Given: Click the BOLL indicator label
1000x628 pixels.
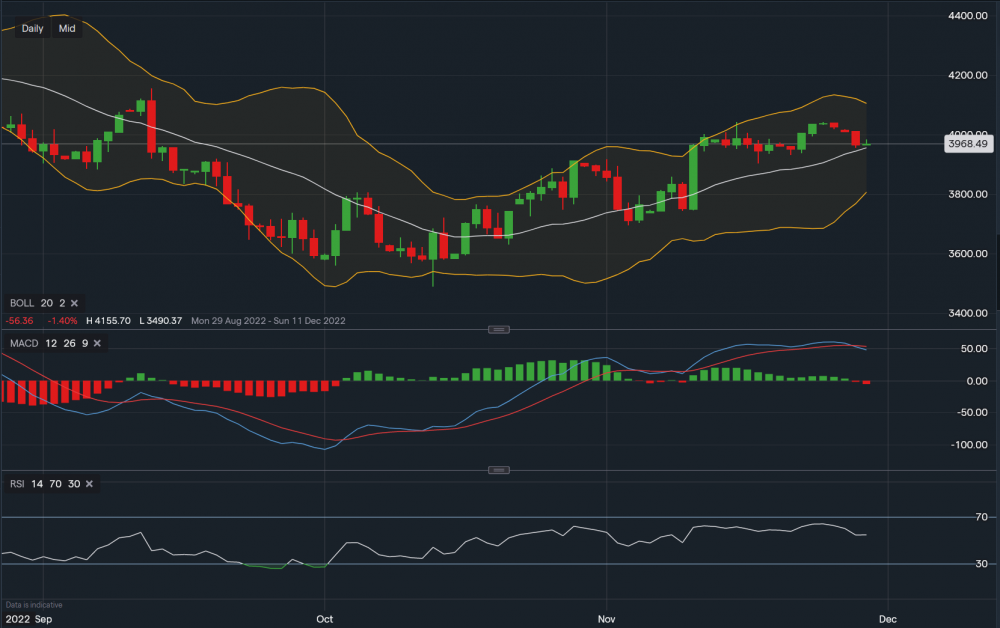Looking at the screenshot, I should tap(21, 302).
